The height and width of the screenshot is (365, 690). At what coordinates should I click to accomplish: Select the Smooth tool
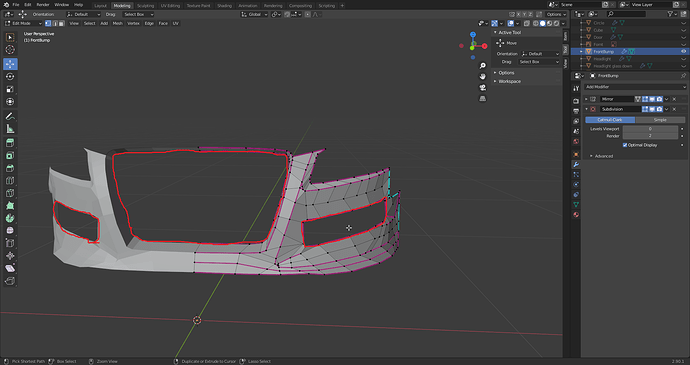click(x=10, y=230)
